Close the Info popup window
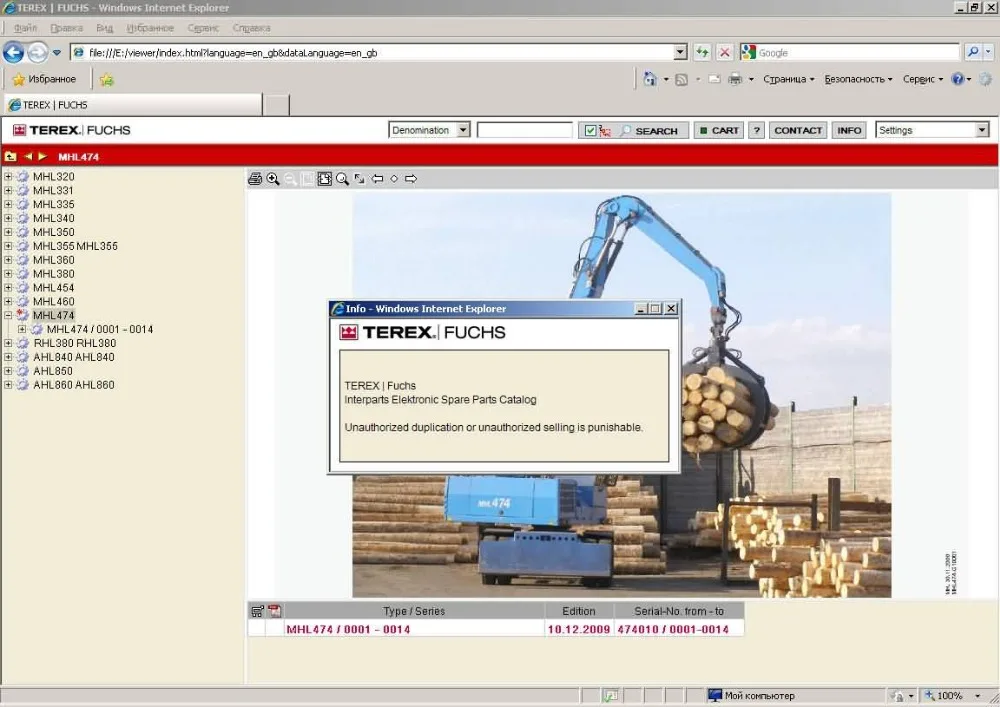1000x707 pixels. click(671, 309)
